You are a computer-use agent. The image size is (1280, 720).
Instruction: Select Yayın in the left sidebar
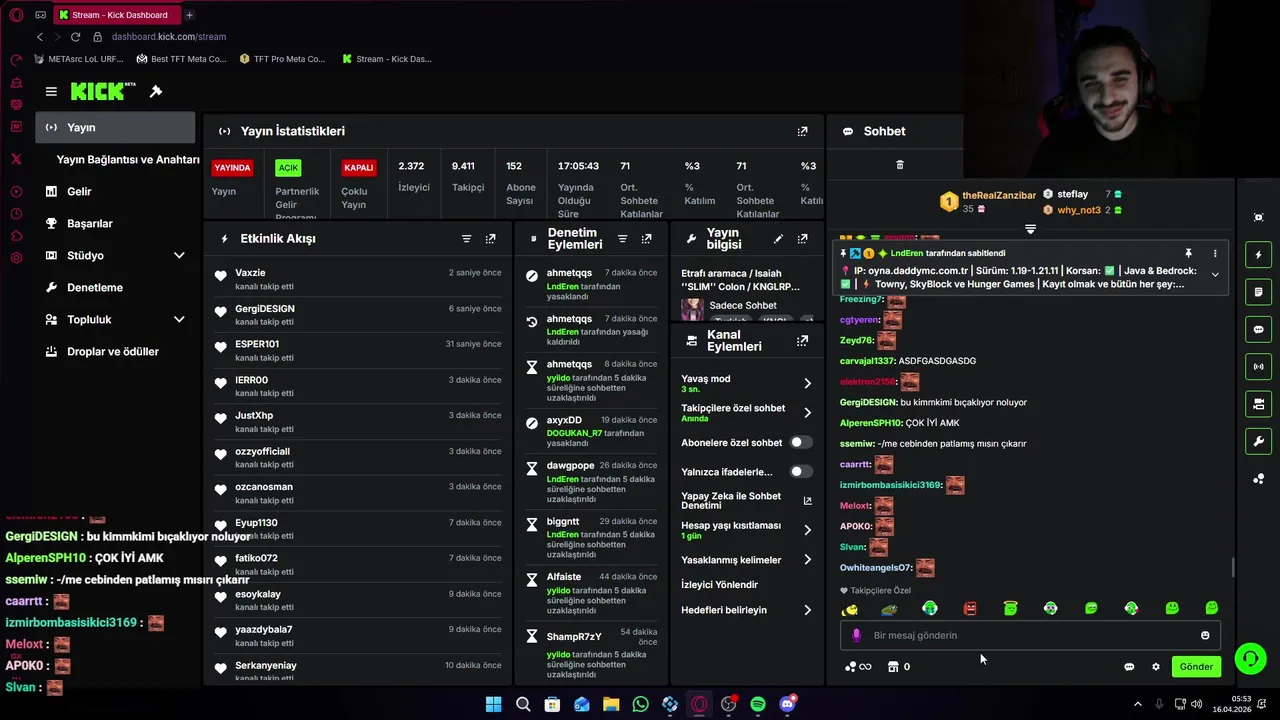(x=116, y=127)
